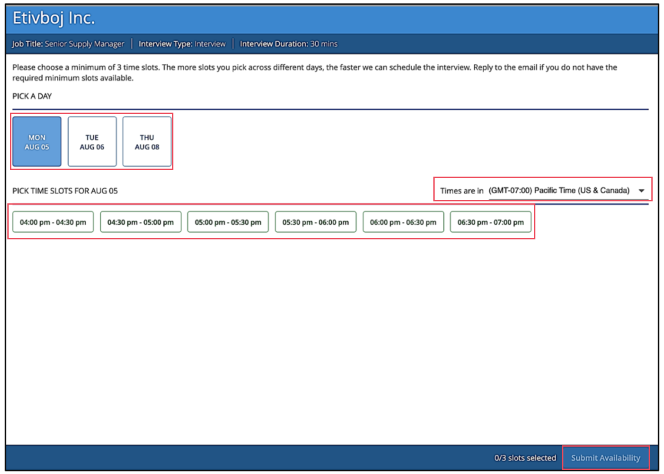Select the MON AUG 05 day card

37,141
